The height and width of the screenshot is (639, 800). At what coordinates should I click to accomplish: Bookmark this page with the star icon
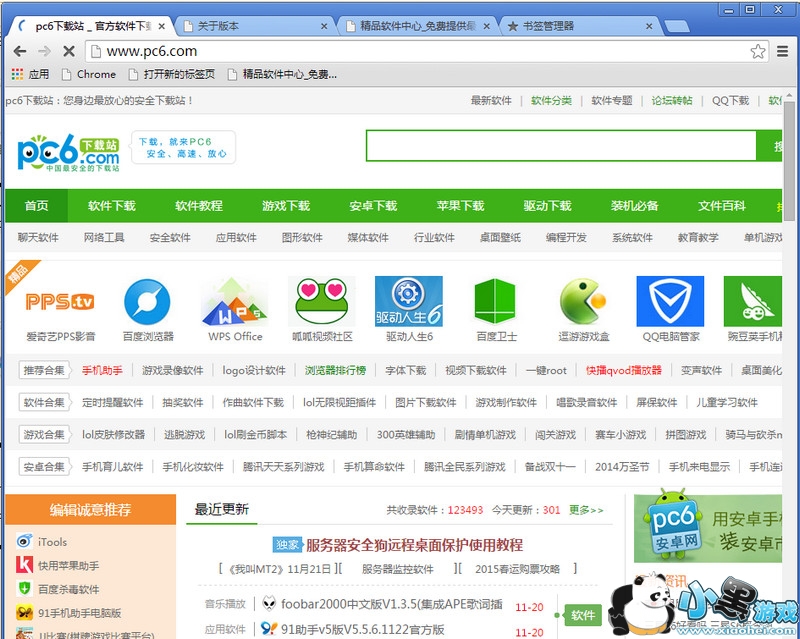click(x=758, y=51)
